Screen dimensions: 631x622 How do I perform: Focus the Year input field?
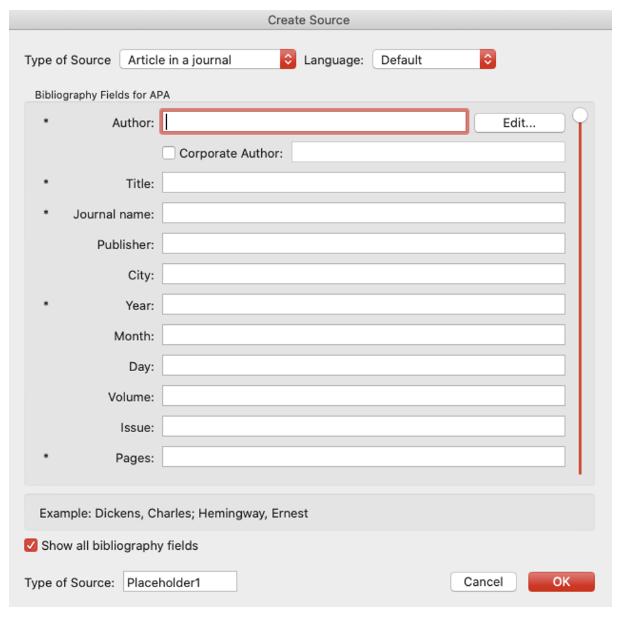point(363,305)
